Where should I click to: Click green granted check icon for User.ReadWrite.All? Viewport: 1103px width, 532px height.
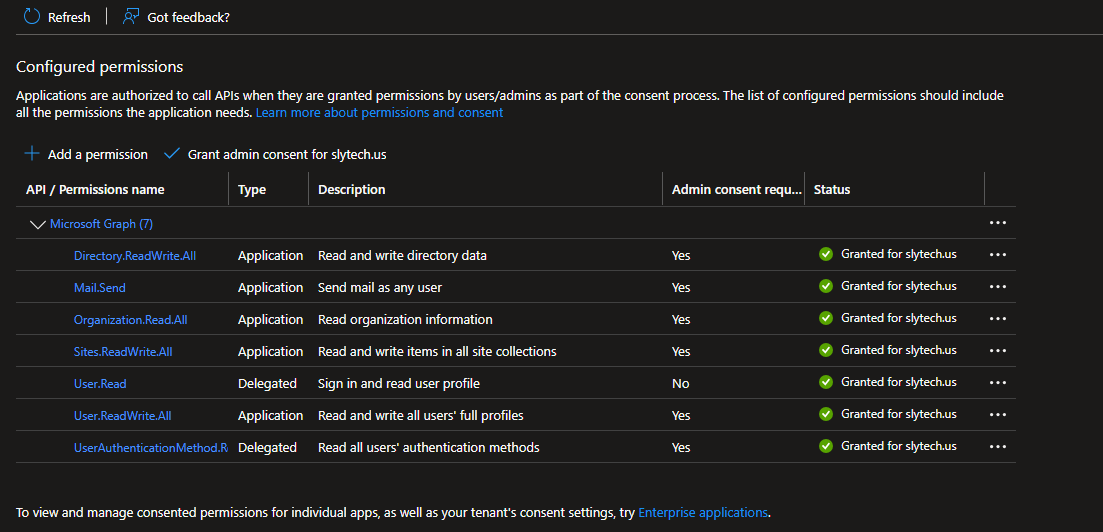tap(826, 414)
